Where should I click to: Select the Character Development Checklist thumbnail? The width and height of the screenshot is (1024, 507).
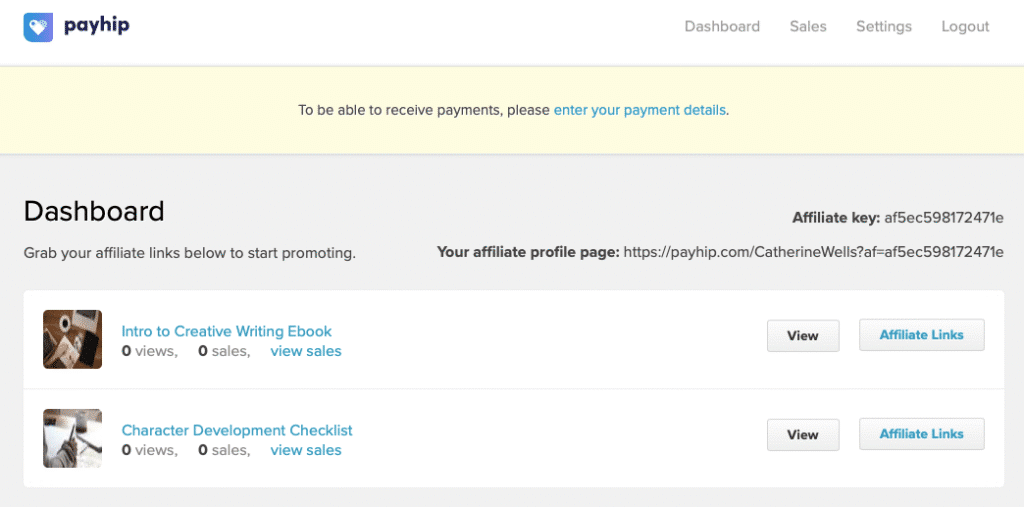pos(73,438)
